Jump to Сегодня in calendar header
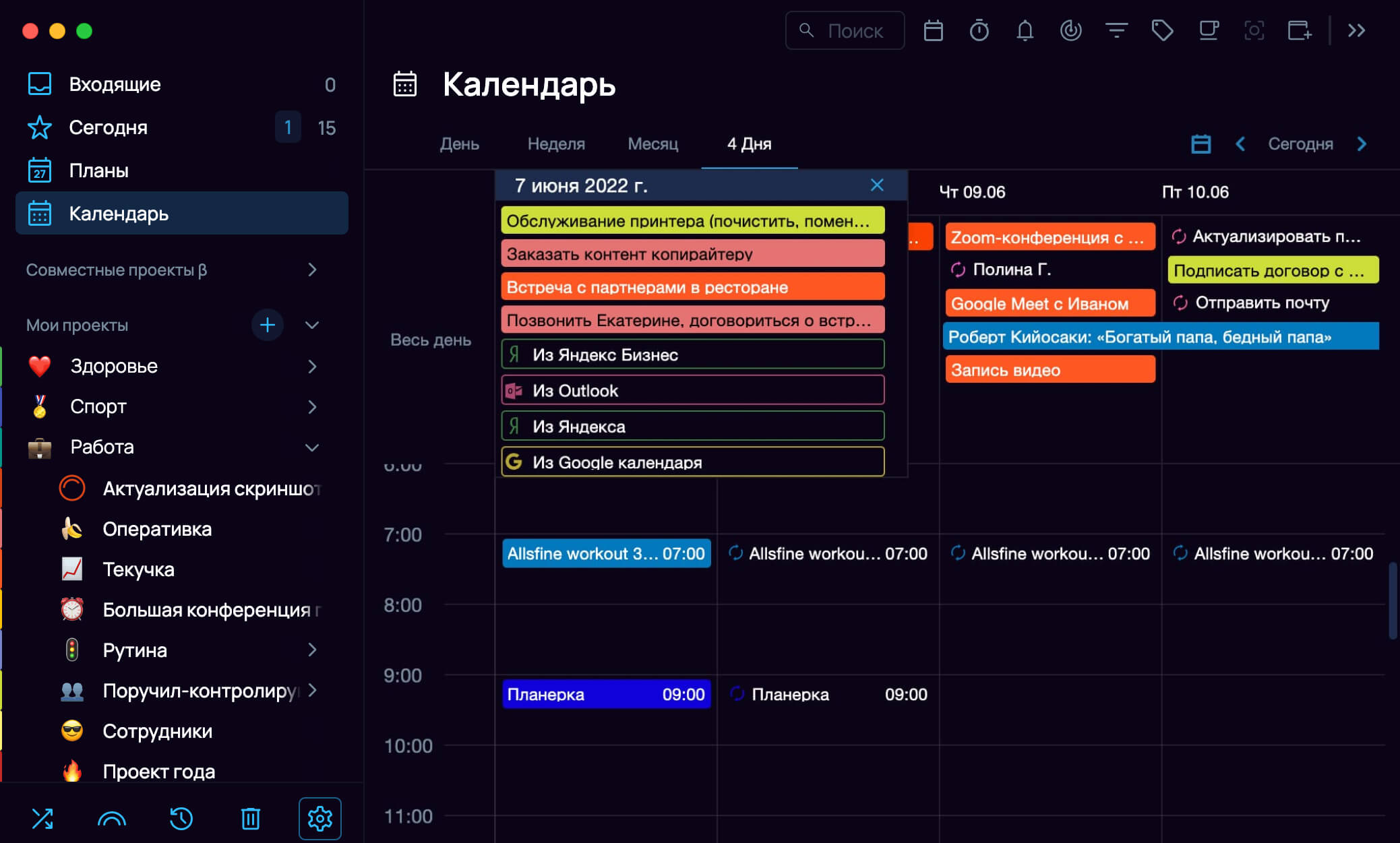Image resolution: width=1400 pixels, height=843 pixels. tap(1300, 144)
